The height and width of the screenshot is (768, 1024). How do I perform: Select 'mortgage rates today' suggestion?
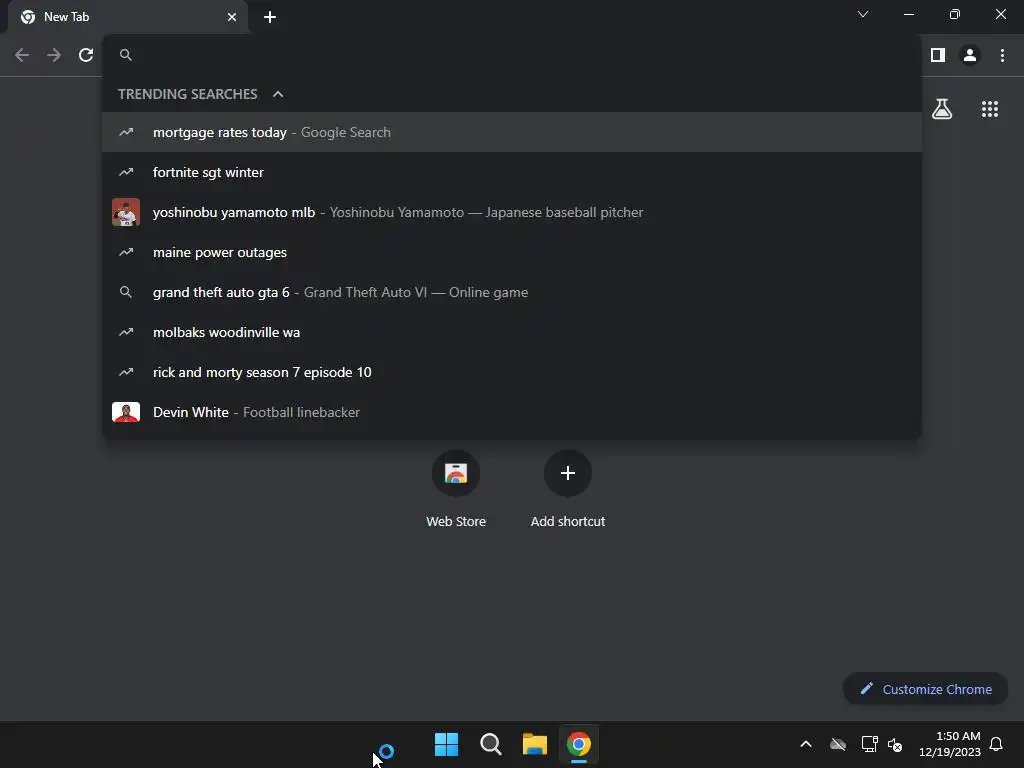click(512, 133)
